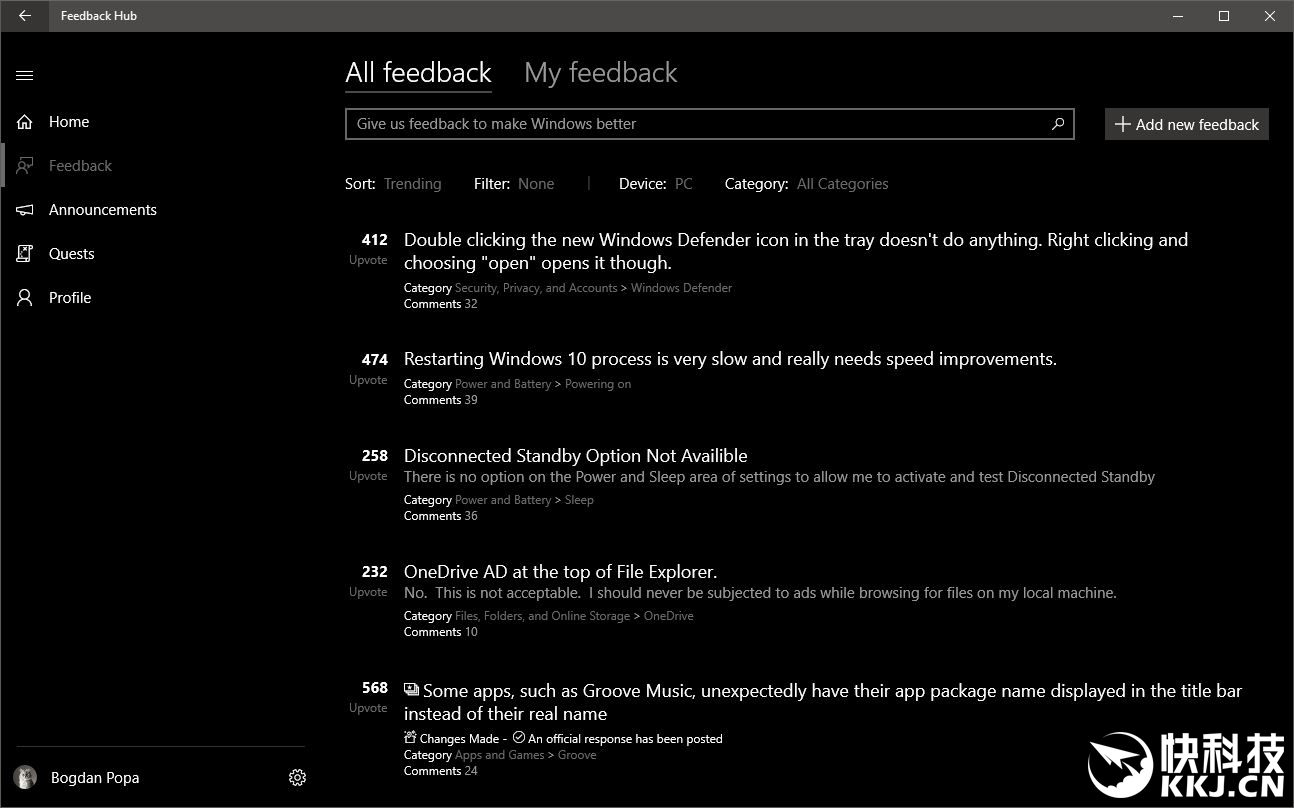Click the back arrow in title bar
Viewport: 1294px width, 808px height.
point(25,16)
